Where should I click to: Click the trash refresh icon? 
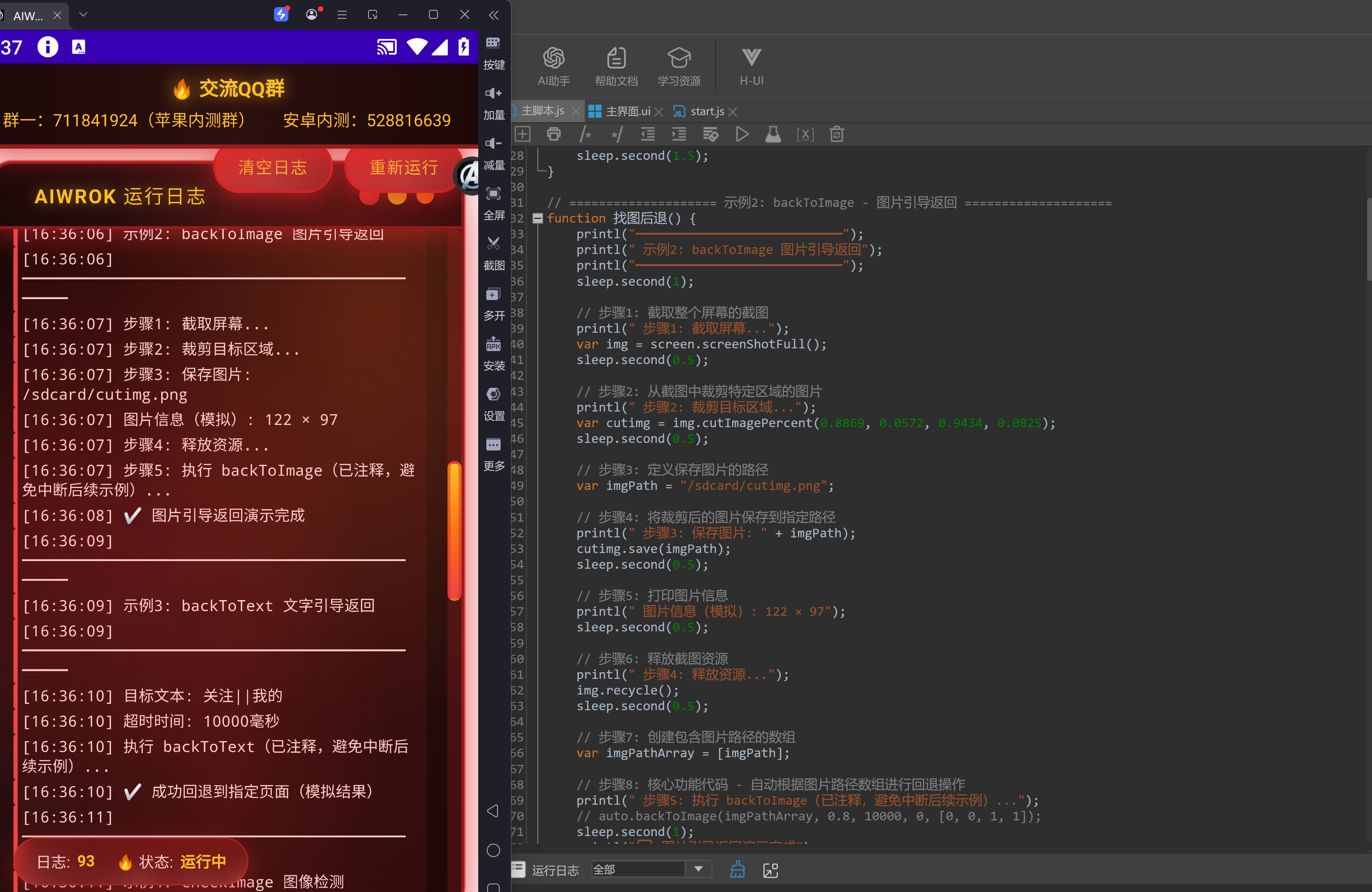tap(836, 134)
